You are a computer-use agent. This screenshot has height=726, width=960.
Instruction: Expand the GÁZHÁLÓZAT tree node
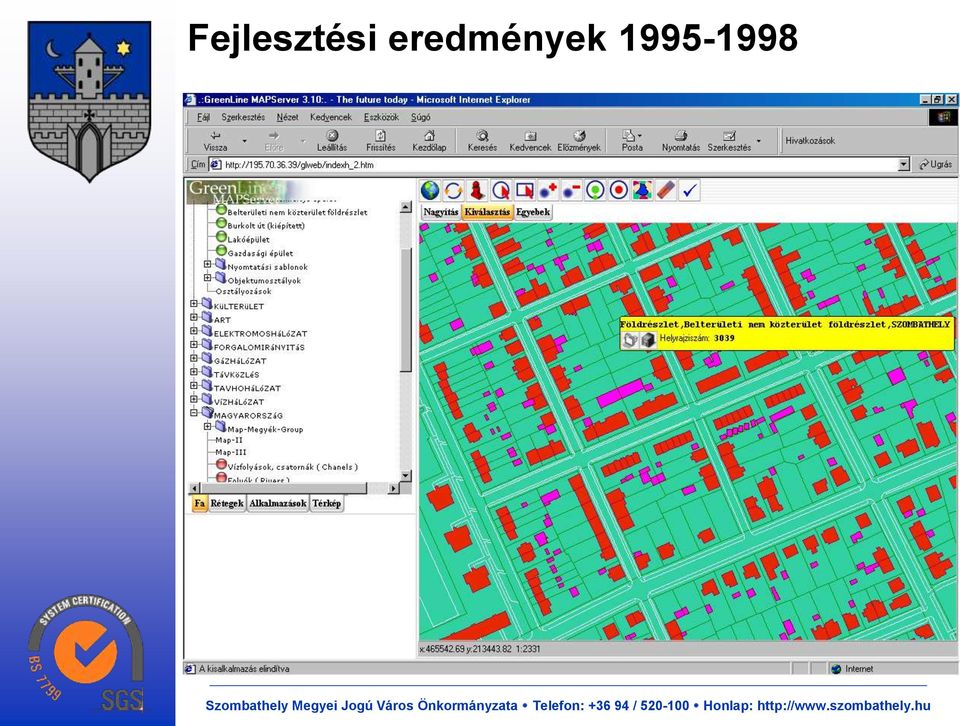194,358
